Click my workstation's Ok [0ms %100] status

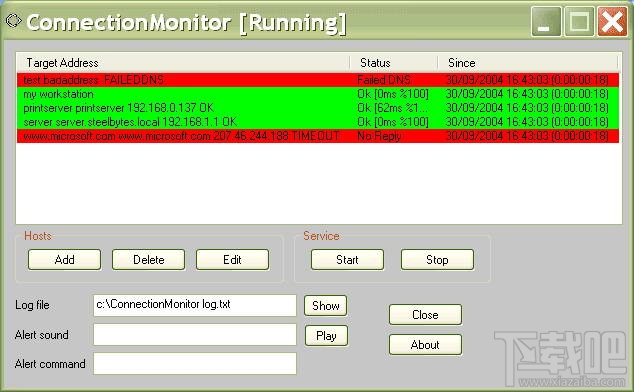click(393, 94)
